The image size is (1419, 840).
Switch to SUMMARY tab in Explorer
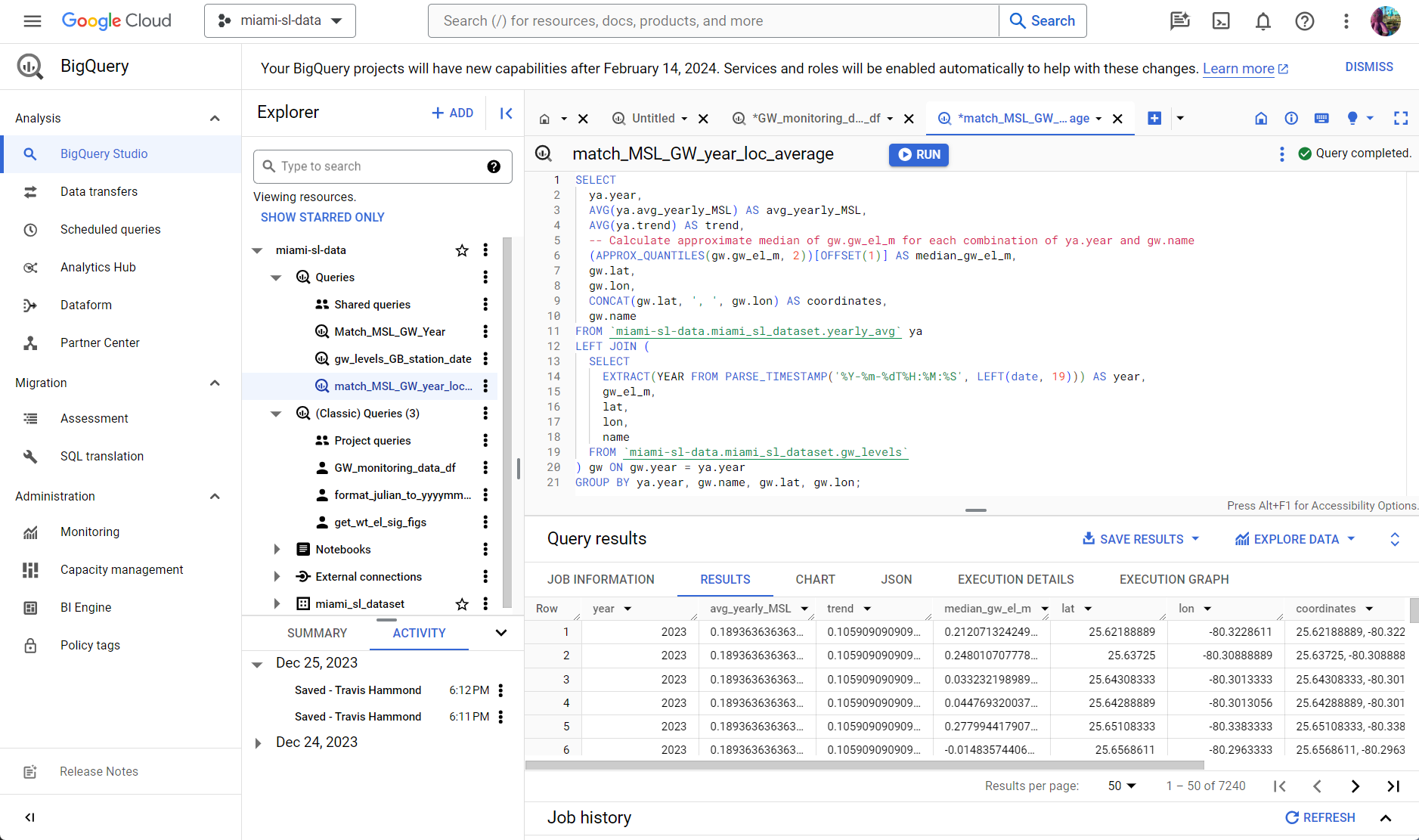pos(317,633)
